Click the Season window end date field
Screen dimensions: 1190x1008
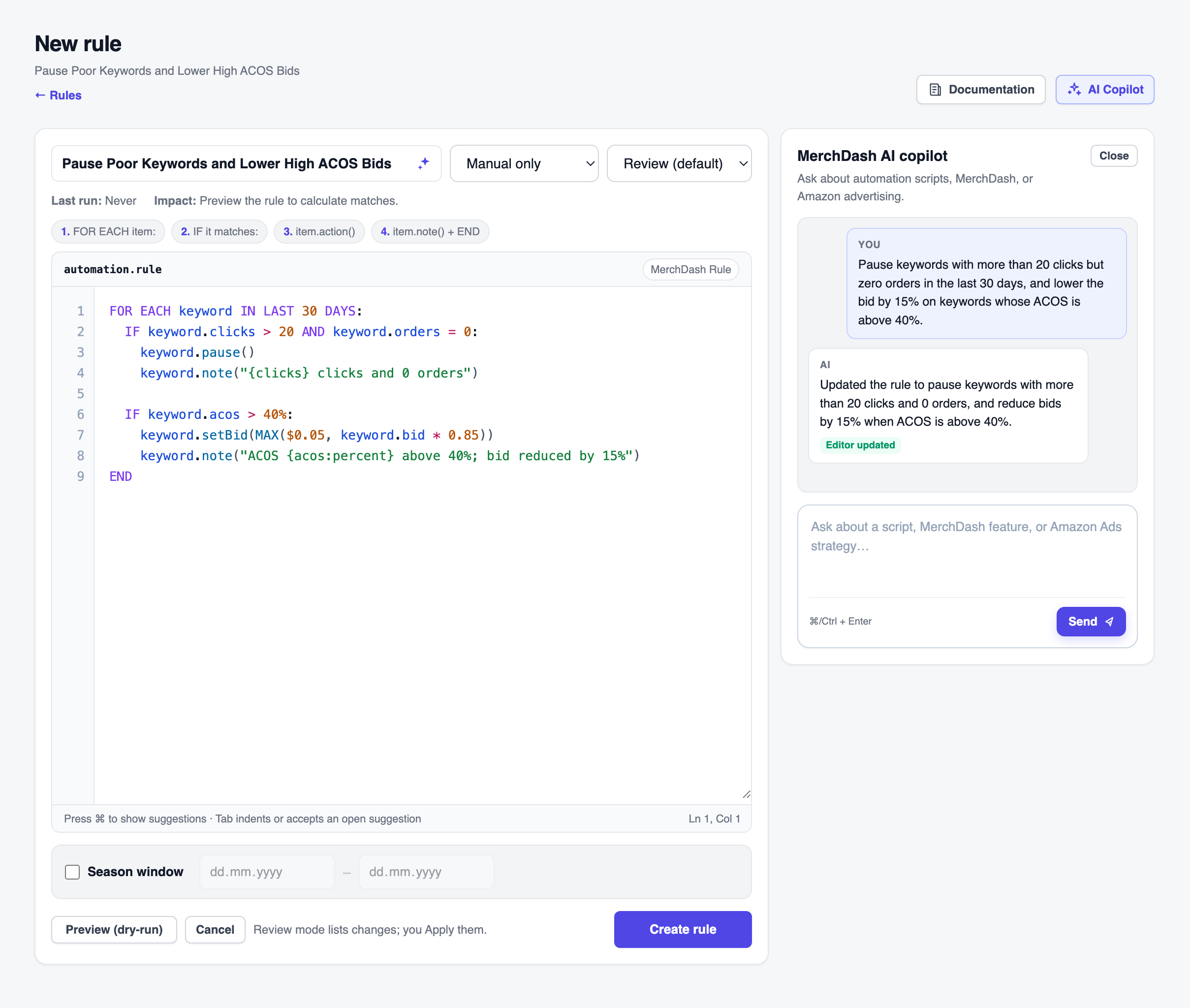(x=426, y=872)
